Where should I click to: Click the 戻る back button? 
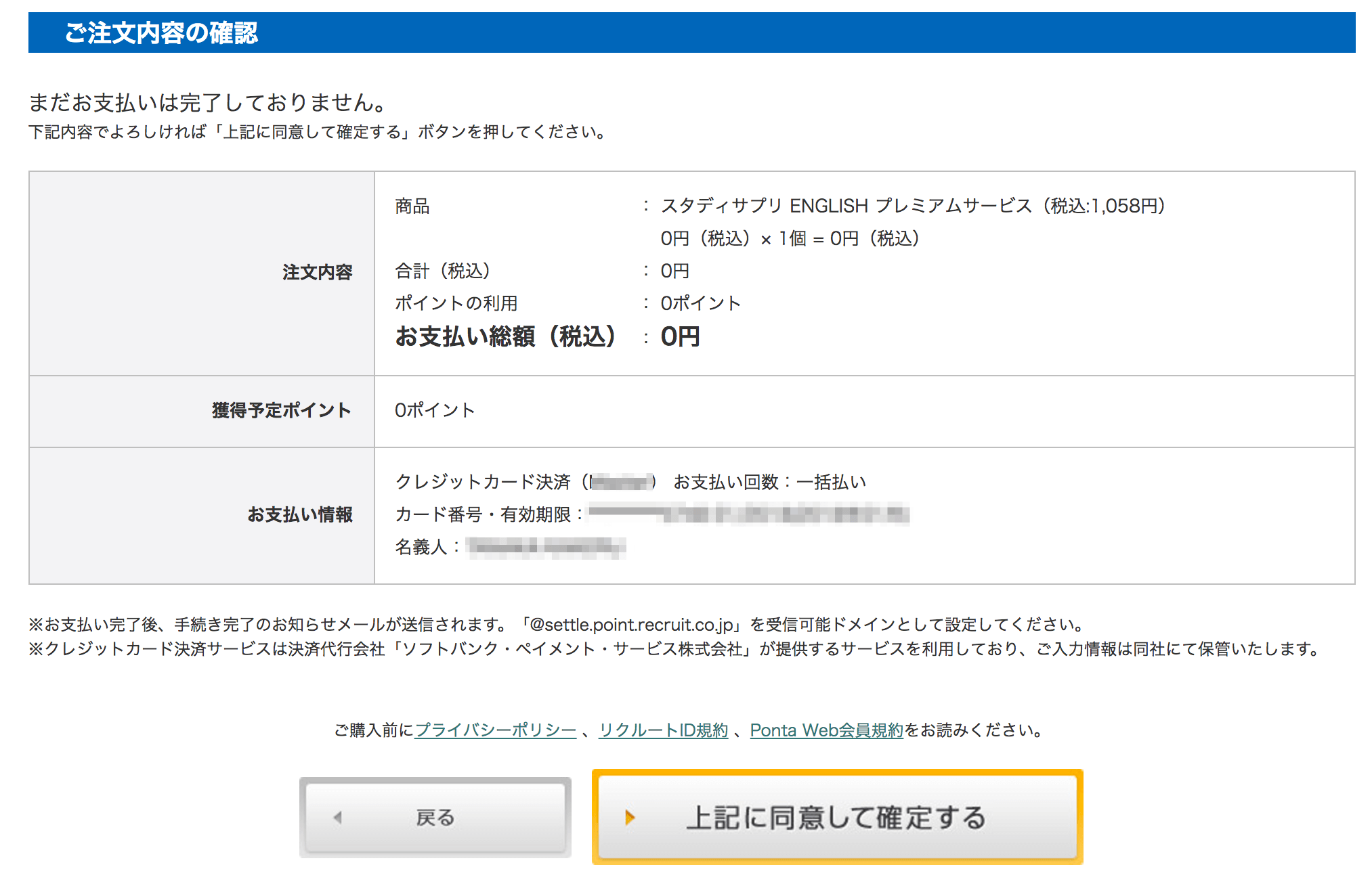click(435, 817)
